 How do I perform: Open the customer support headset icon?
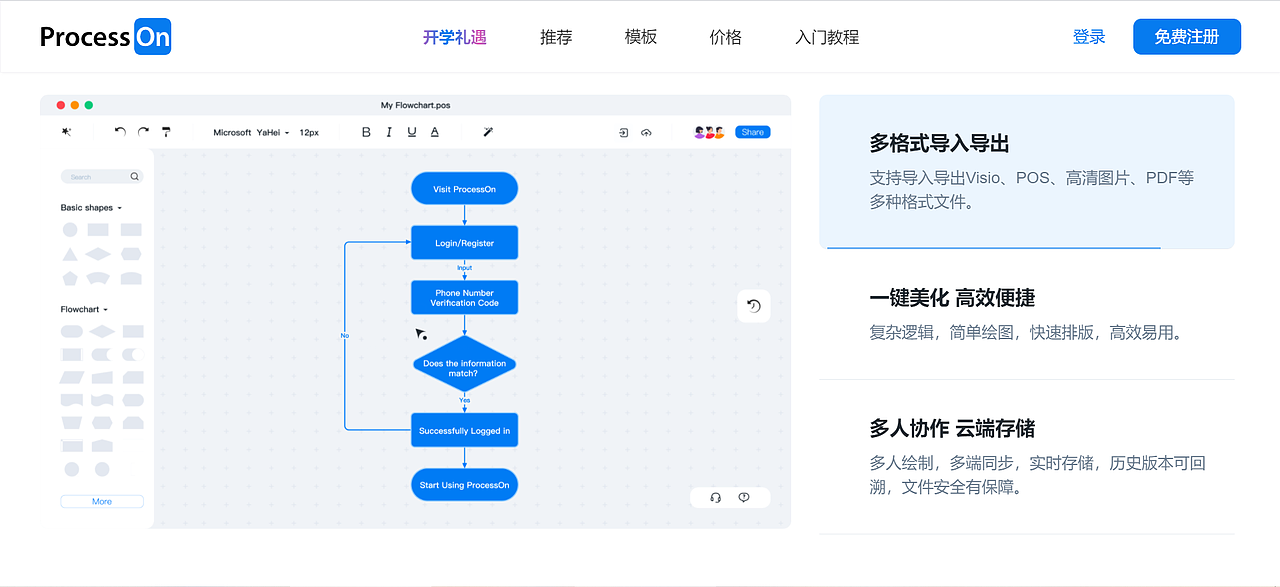point(714,497)
